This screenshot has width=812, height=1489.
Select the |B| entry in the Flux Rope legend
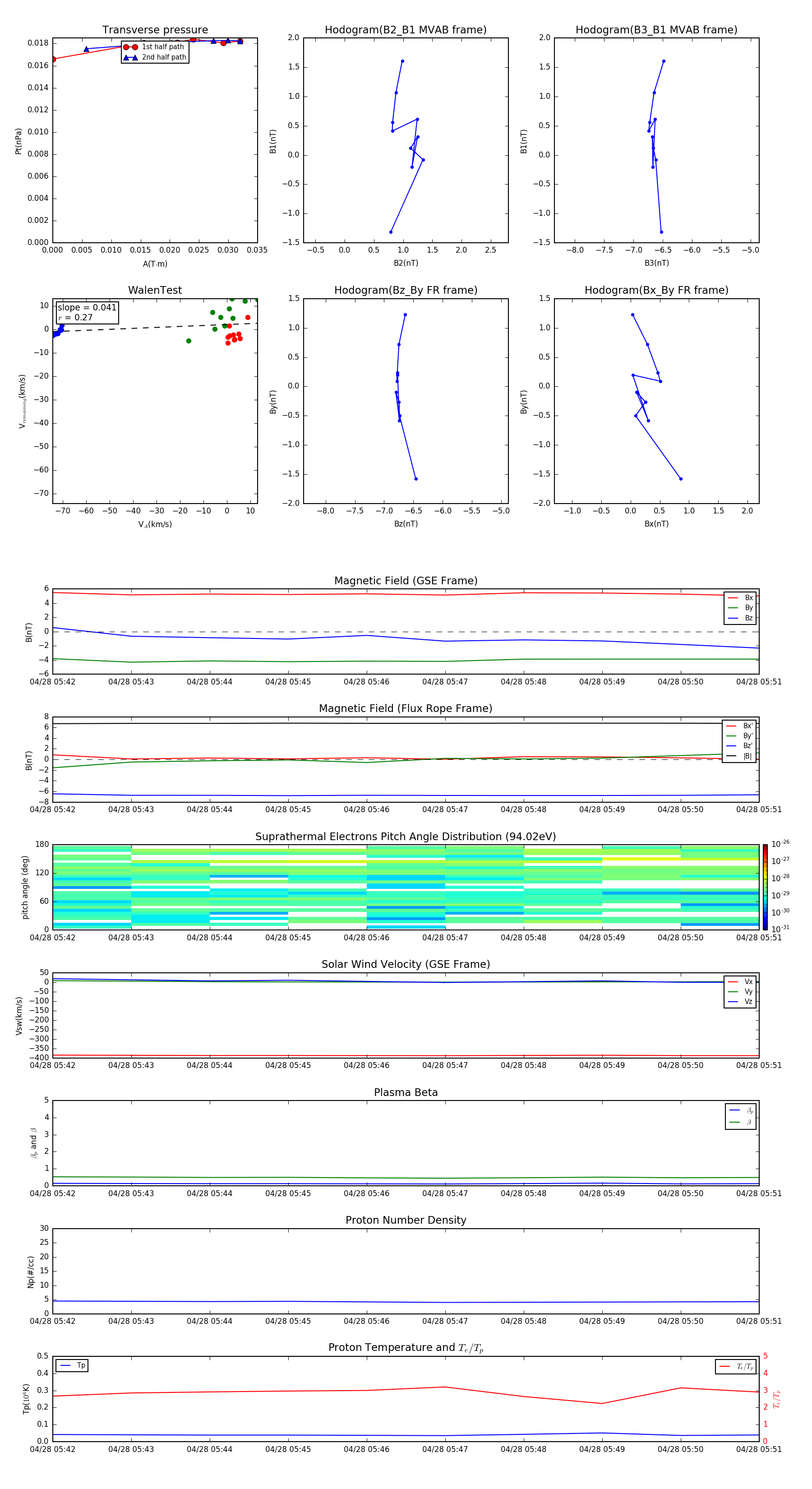point(740,757)
